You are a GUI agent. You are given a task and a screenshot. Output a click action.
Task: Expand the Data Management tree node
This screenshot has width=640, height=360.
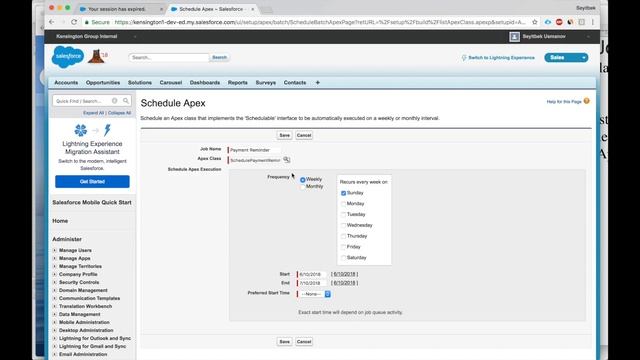point(55,314)
